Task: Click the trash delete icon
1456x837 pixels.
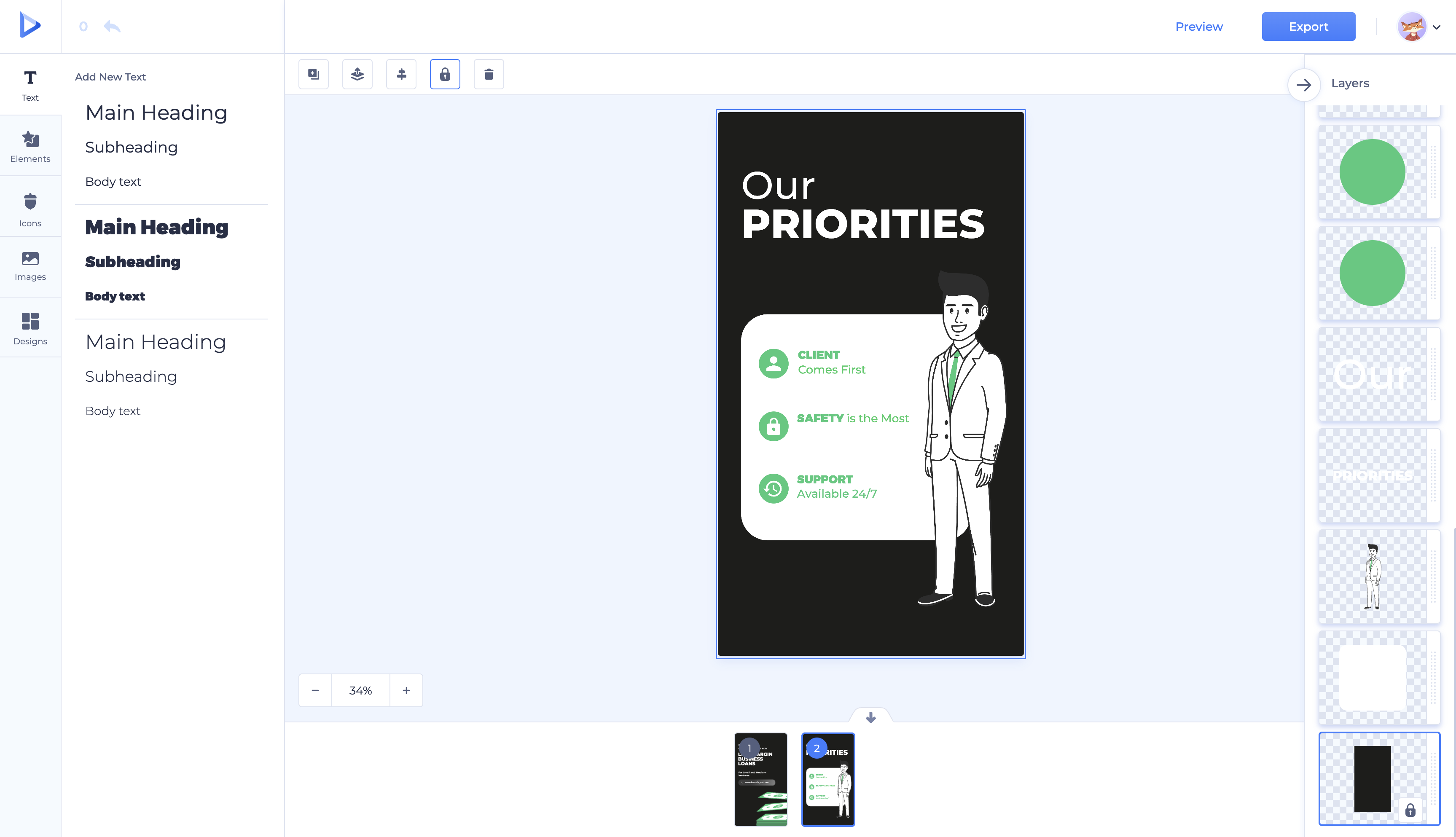Action: (x=489, y=74)
